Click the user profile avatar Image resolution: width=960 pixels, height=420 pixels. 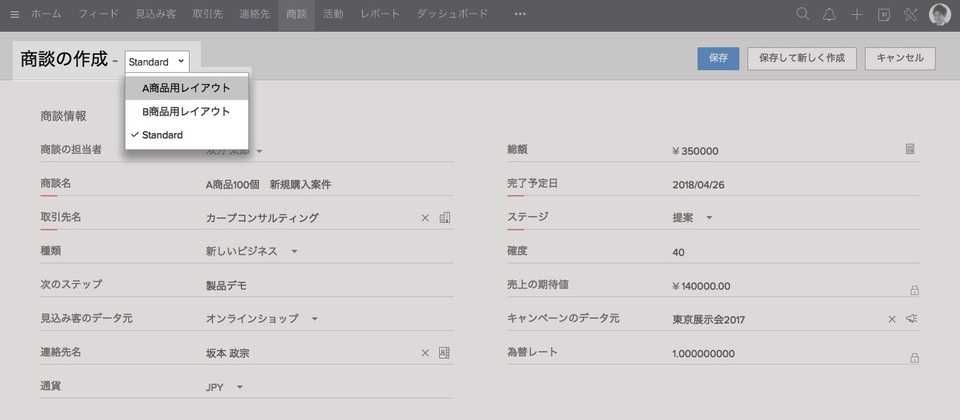pyautogui.click(x=939, y=14)
